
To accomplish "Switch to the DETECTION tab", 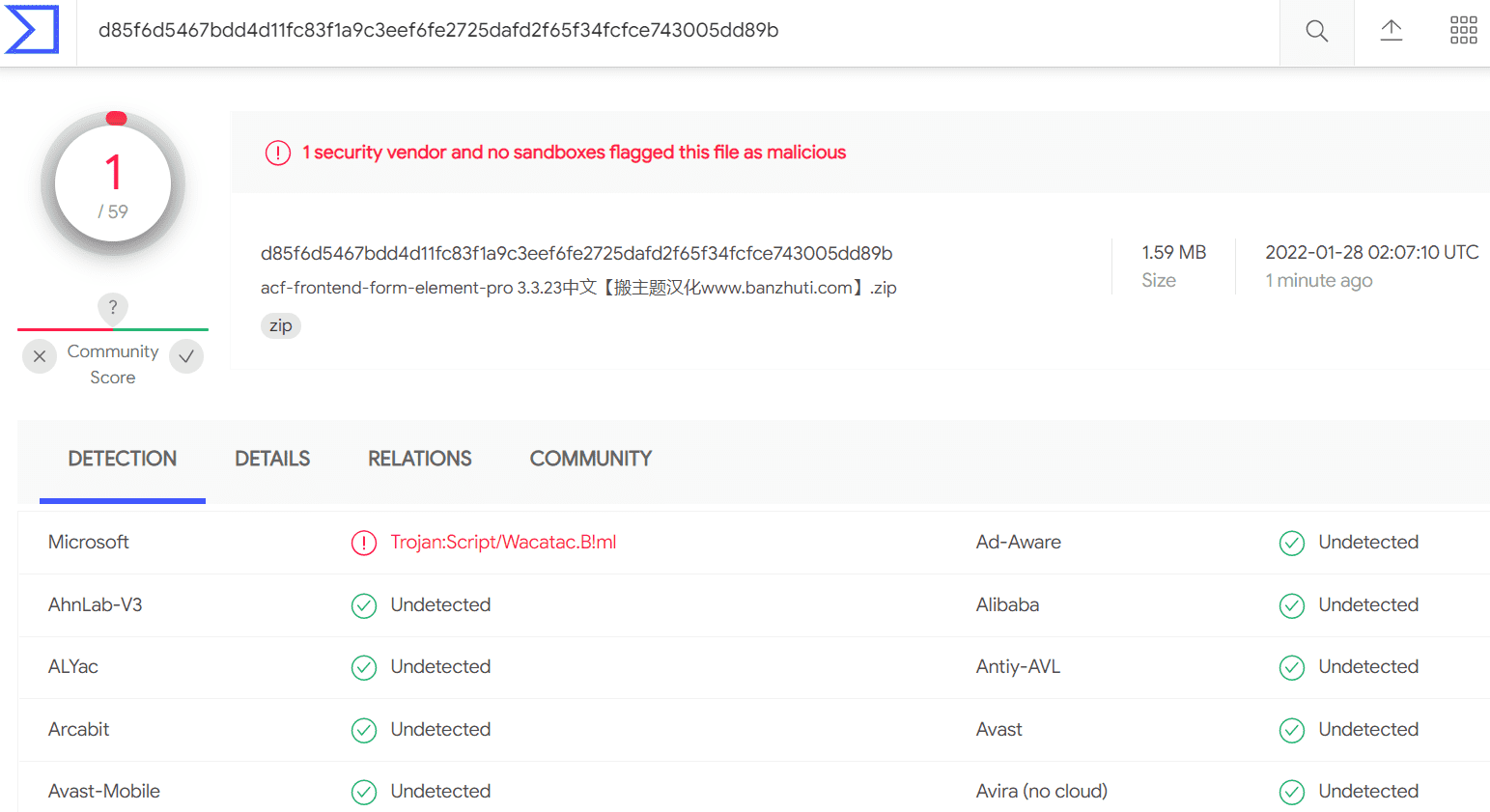I will coord(123,459).
